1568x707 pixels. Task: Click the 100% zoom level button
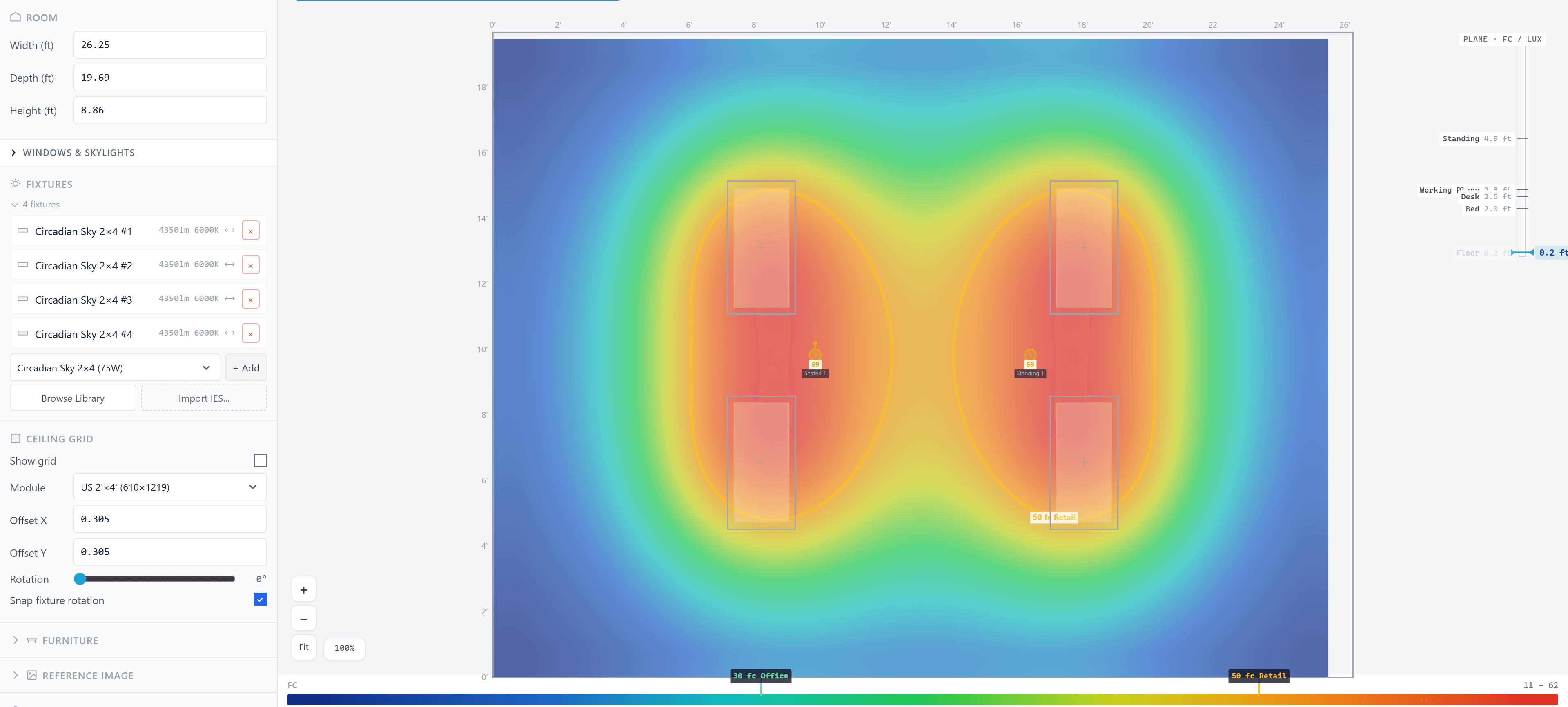[x=345, y=649]
